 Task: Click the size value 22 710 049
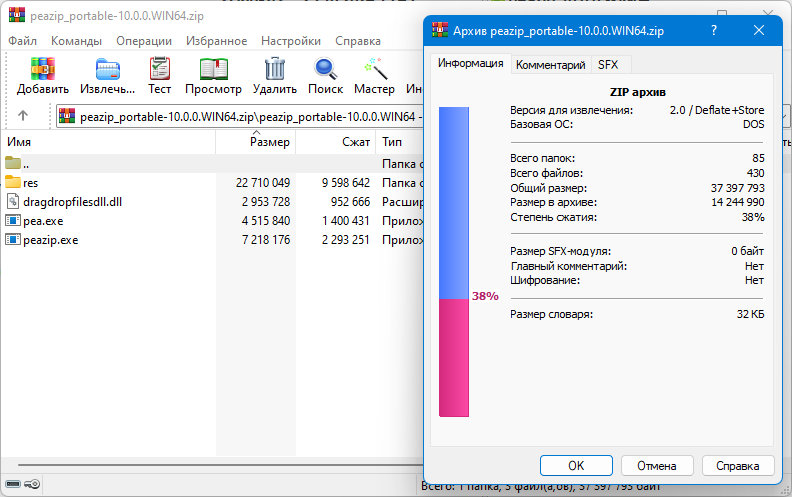coord(263,183)
